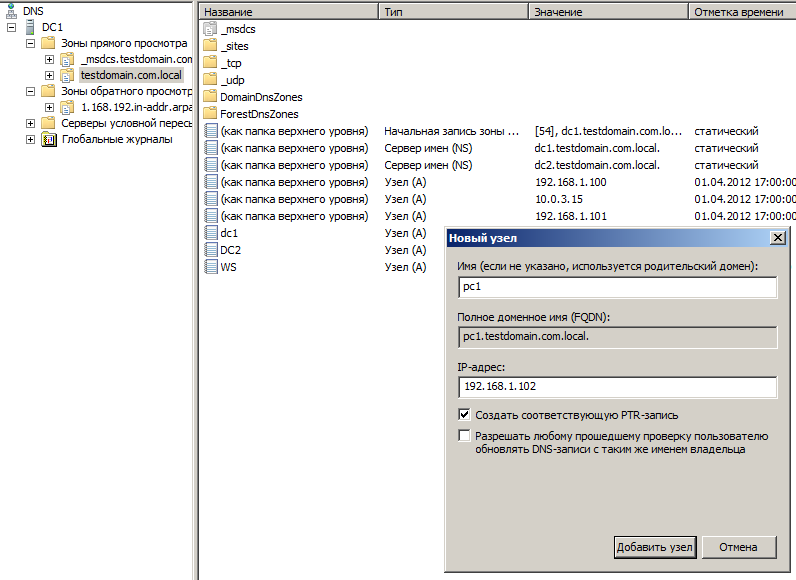Click the DC1 server icon in tree

31,27
